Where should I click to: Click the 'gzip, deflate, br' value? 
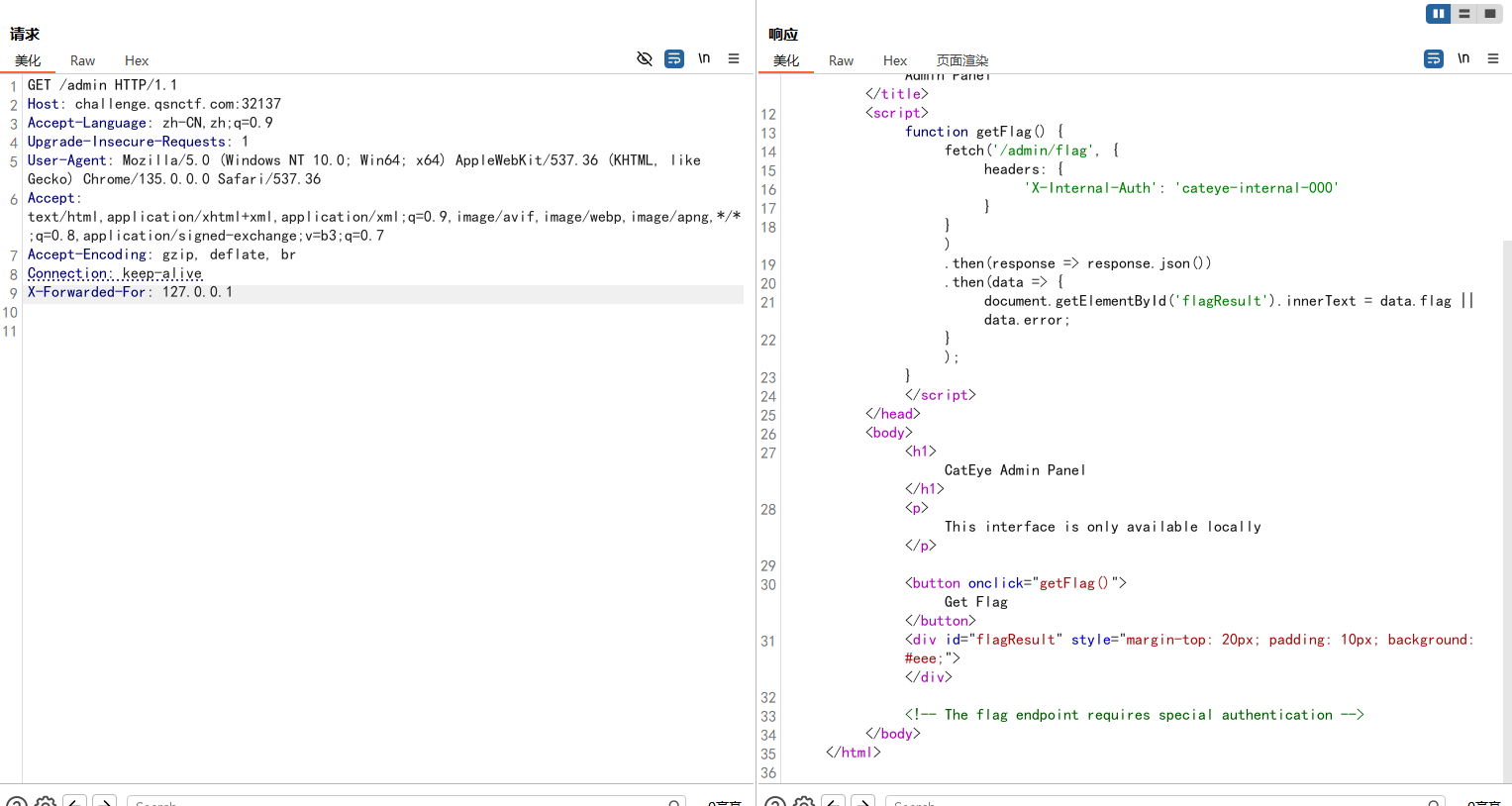(x=230, y=254)
